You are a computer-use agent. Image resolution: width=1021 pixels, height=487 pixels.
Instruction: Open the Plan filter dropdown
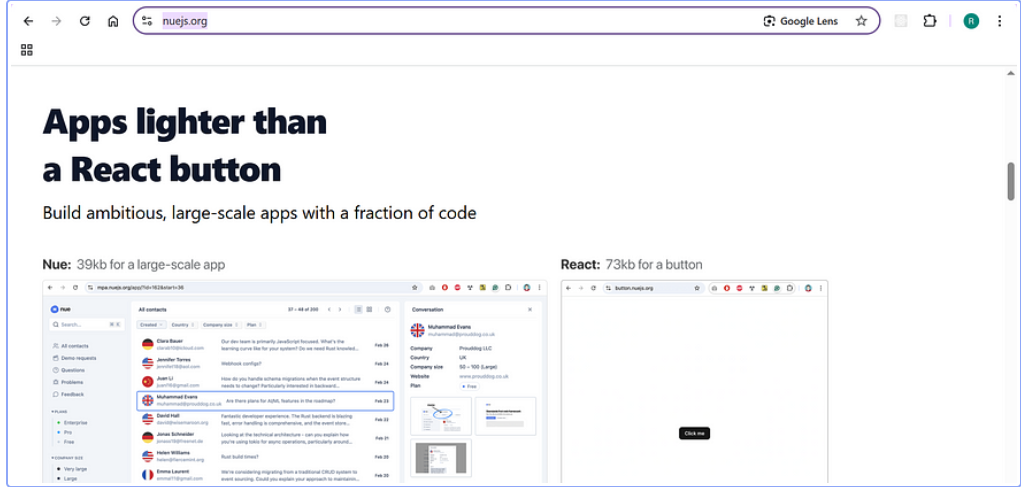[253, 324]
